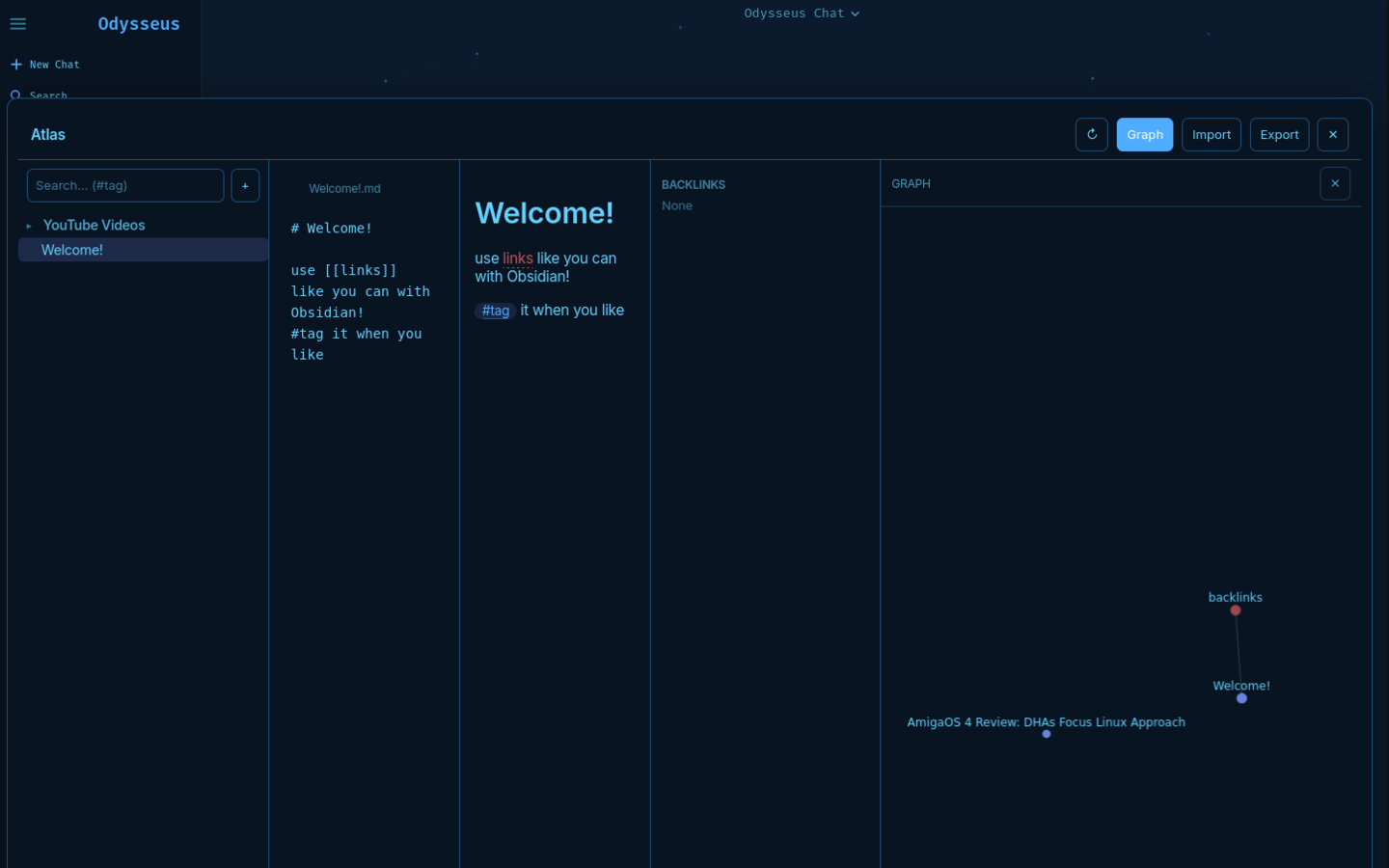Click the 'use [[links]]' editor line
The width and height of the screenshot is (1389, 868).
click(343, 271)
